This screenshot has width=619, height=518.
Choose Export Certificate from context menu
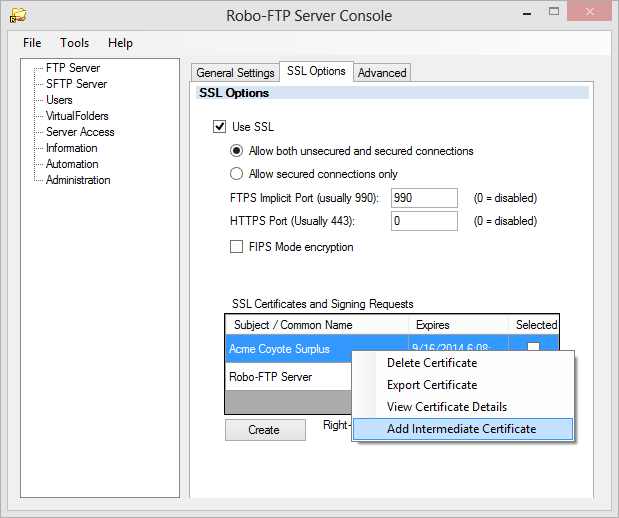(463, 385)
